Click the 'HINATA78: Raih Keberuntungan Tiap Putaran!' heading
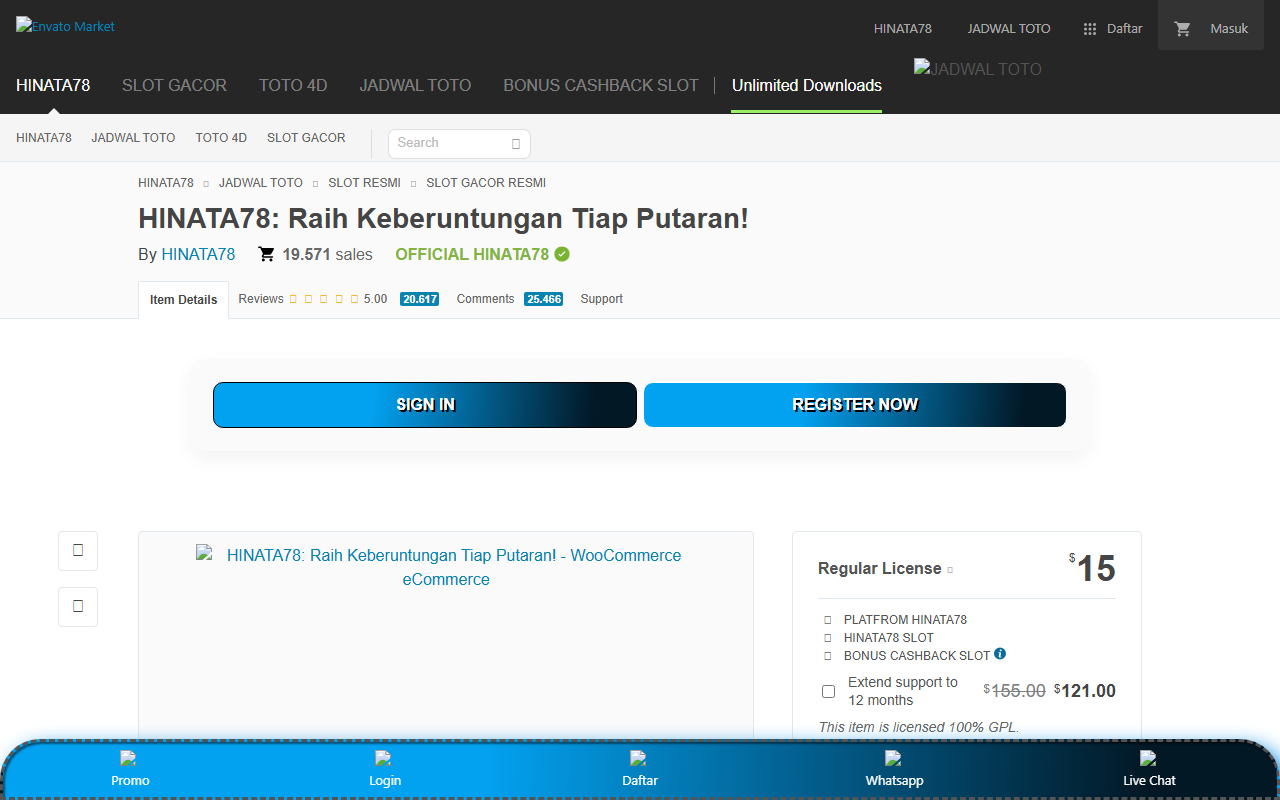Screen dimensions: 1280x800 443,219
